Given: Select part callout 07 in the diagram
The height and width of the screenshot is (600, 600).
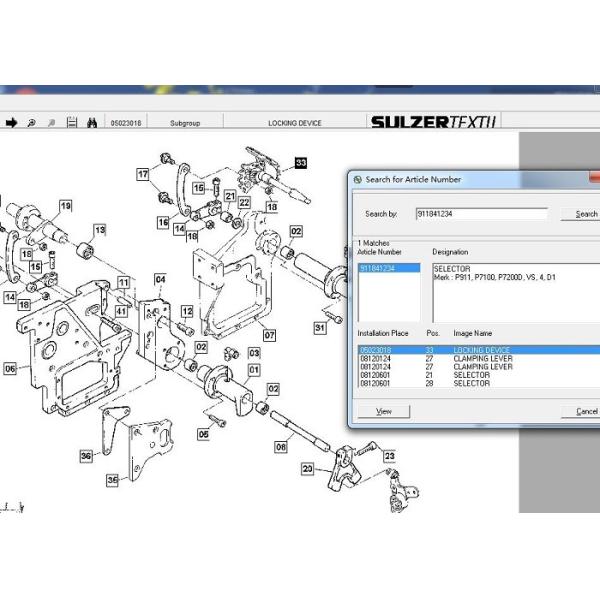Looking at the screenshot, I should [269, 335].
